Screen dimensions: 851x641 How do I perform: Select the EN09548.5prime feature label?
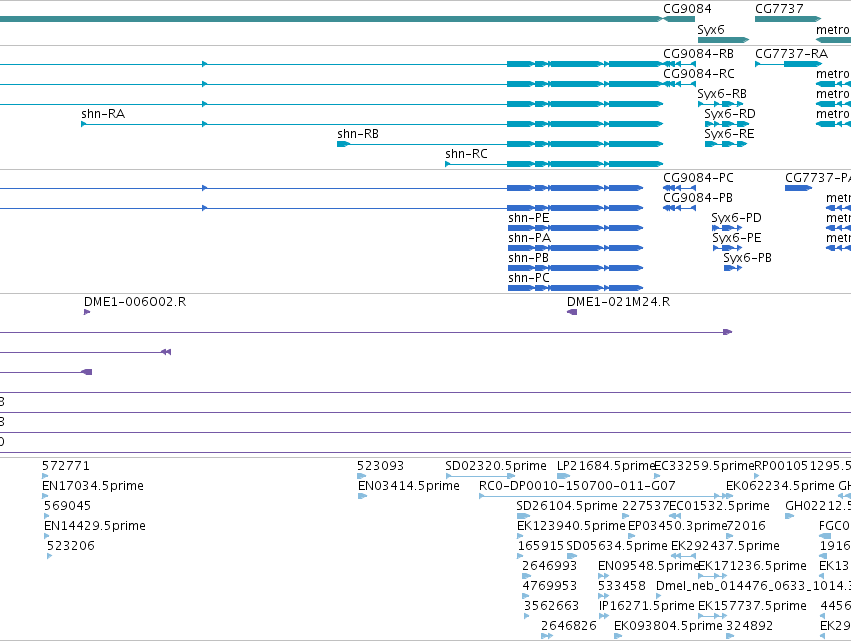[648, 566]
